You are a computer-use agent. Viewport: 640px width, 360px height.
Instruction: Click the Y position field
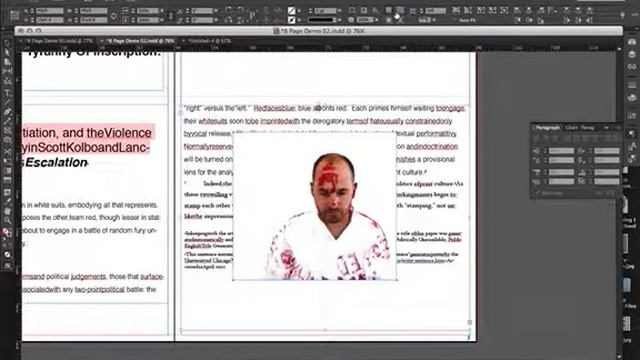(50, 20)
